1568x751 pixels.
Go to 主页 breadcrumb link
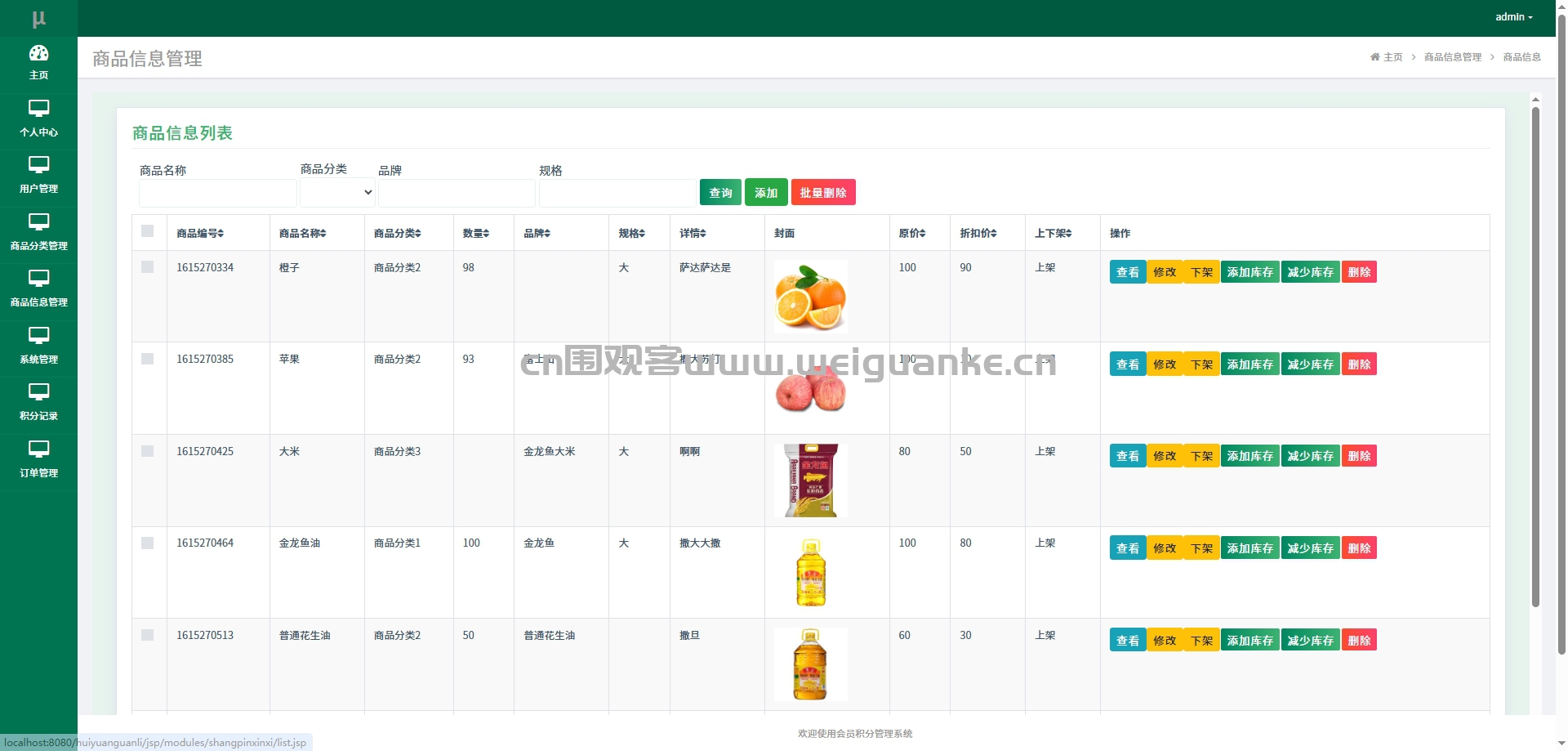click(x=1393, y=57)
